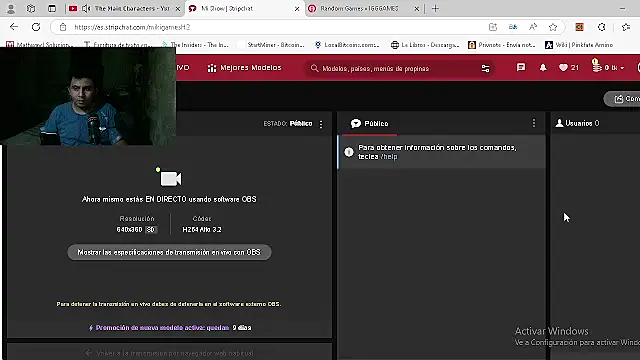The width and height of the screenshot is (640, 360).
Task: Open the notifications bell icon
Action: 543,68
